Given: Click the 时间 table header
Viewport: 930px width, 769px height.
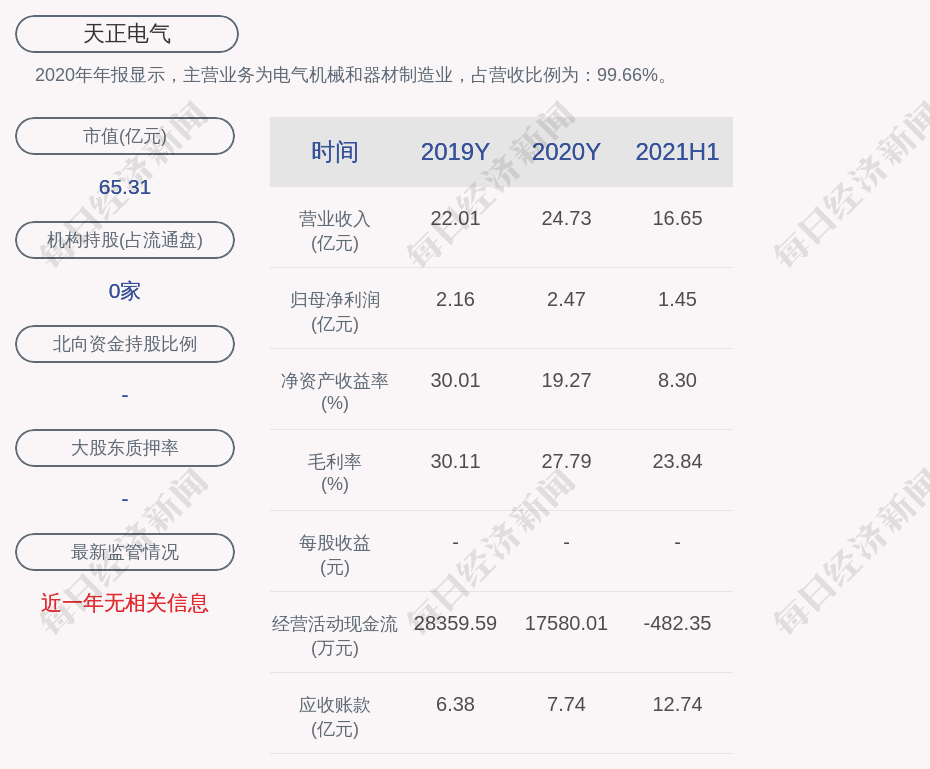Looking at the screenshot, I should tap(335, 152).
